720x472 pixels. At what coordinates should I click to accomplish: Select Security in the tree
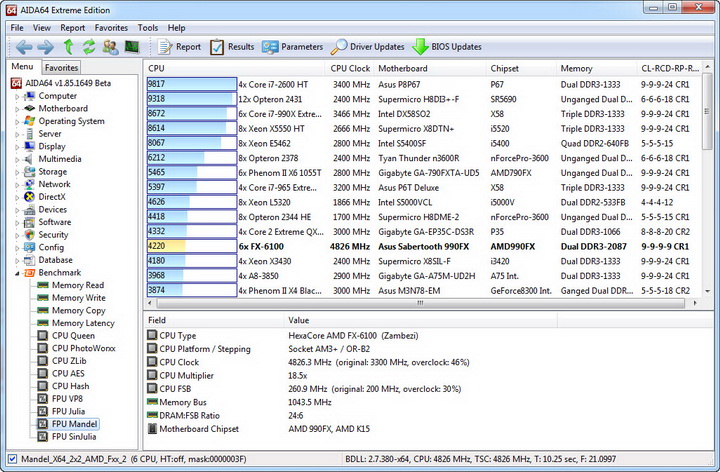pyautogui.click(x=53, y=235)
